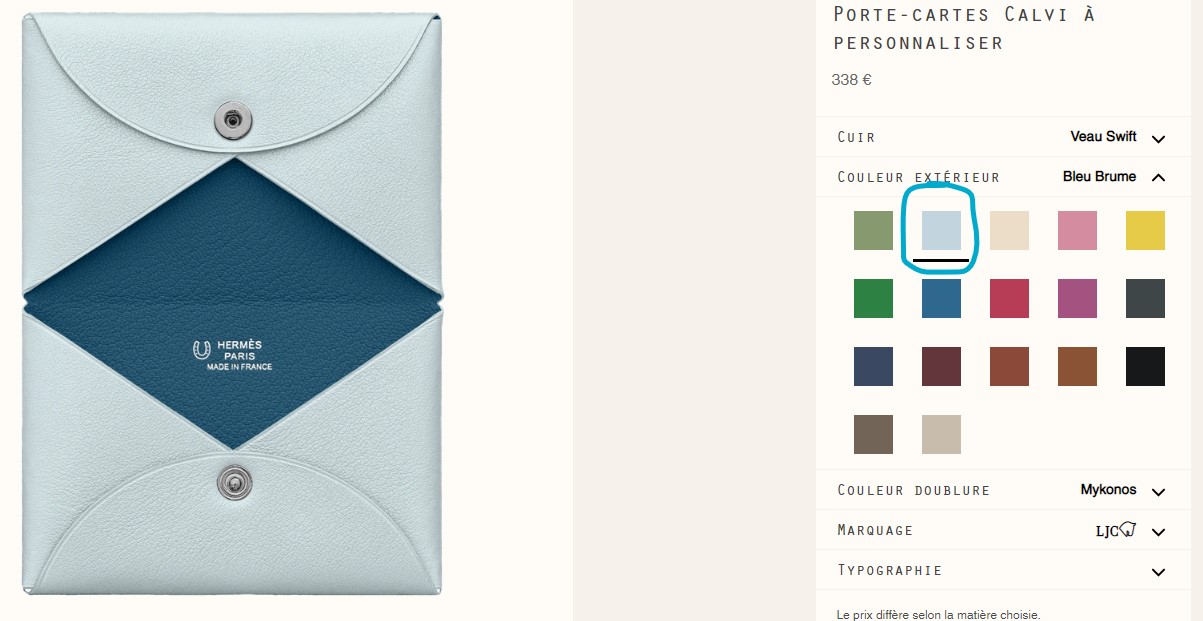Viewport: 1203px width, 621px height.
Task: Select the bright green color swatch
Action: 873,298
